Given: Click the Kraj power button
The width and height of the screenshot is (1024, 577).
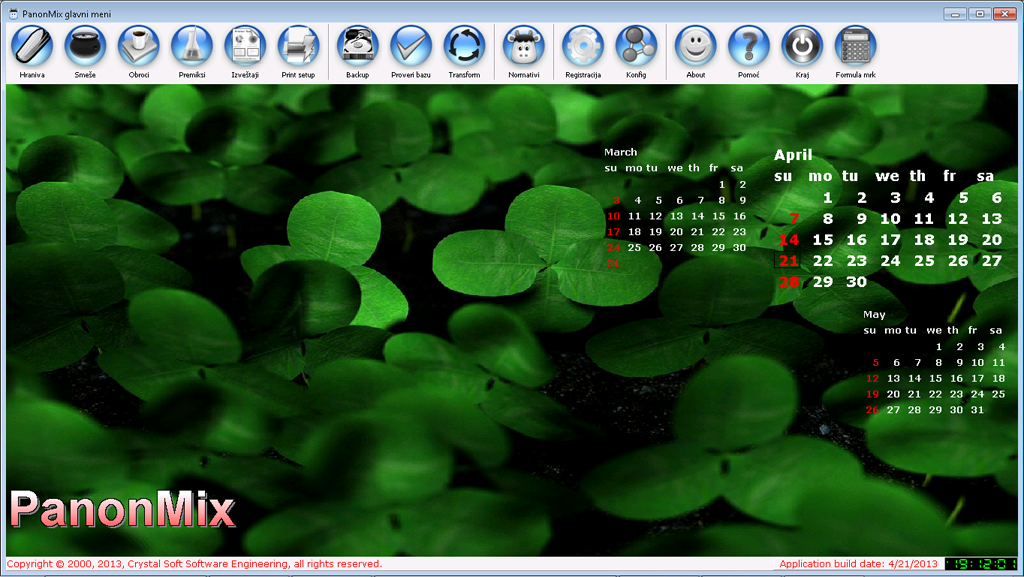Looking at the screenshot, I should click(x=802, y=46).
